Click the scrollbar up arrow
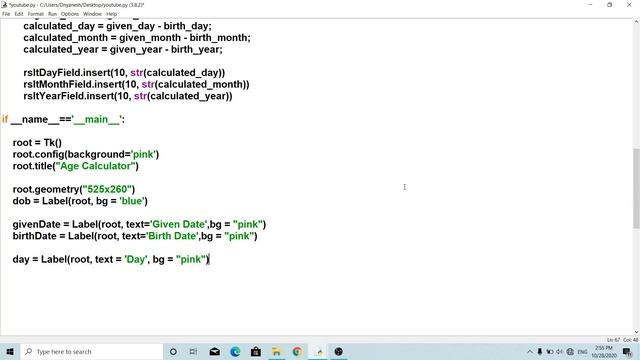640x360 pixels. pos(636,22)
